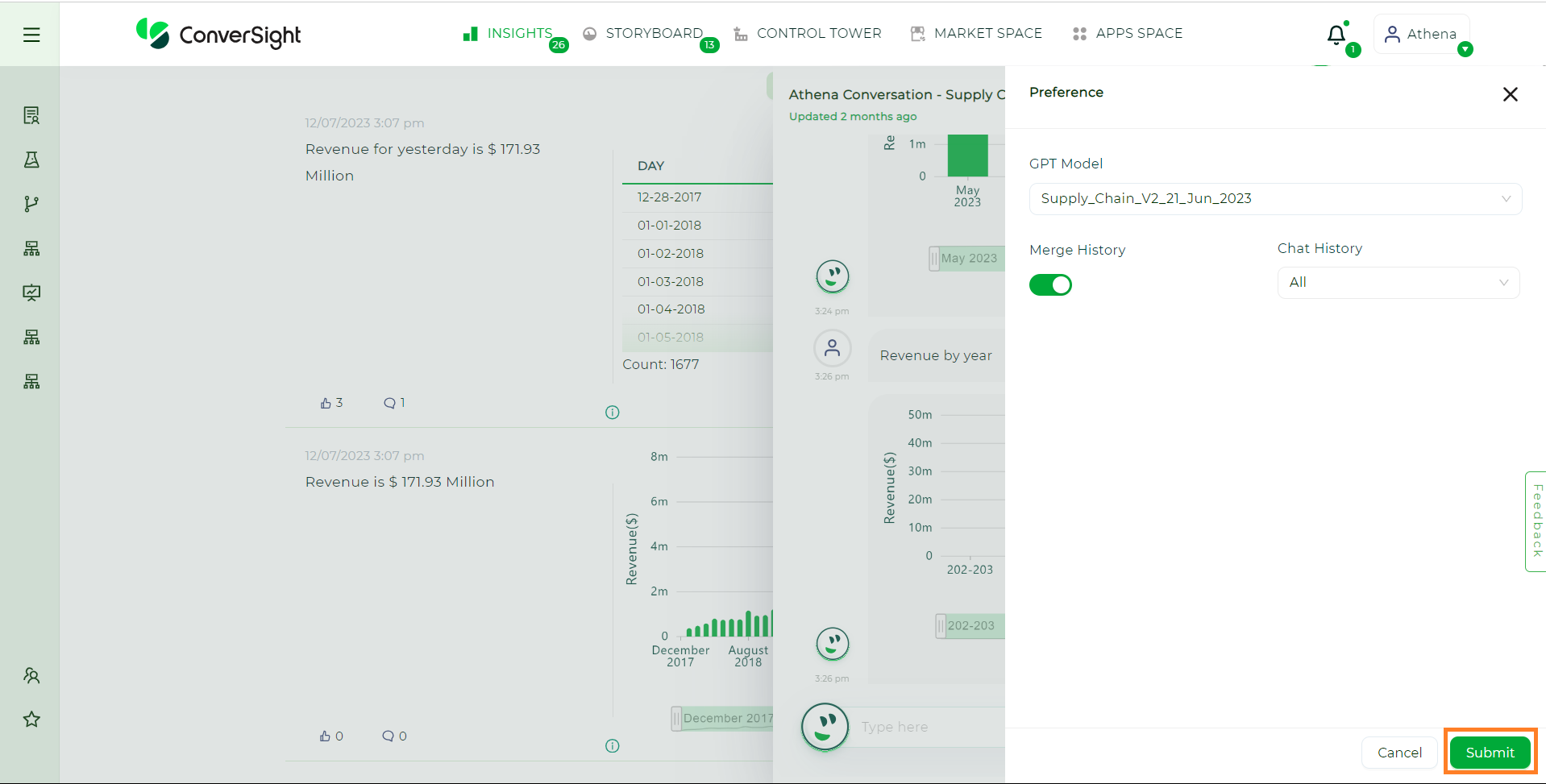Open the Athena user profile dropdown
1546x784 pixels.
point(1422,34)
